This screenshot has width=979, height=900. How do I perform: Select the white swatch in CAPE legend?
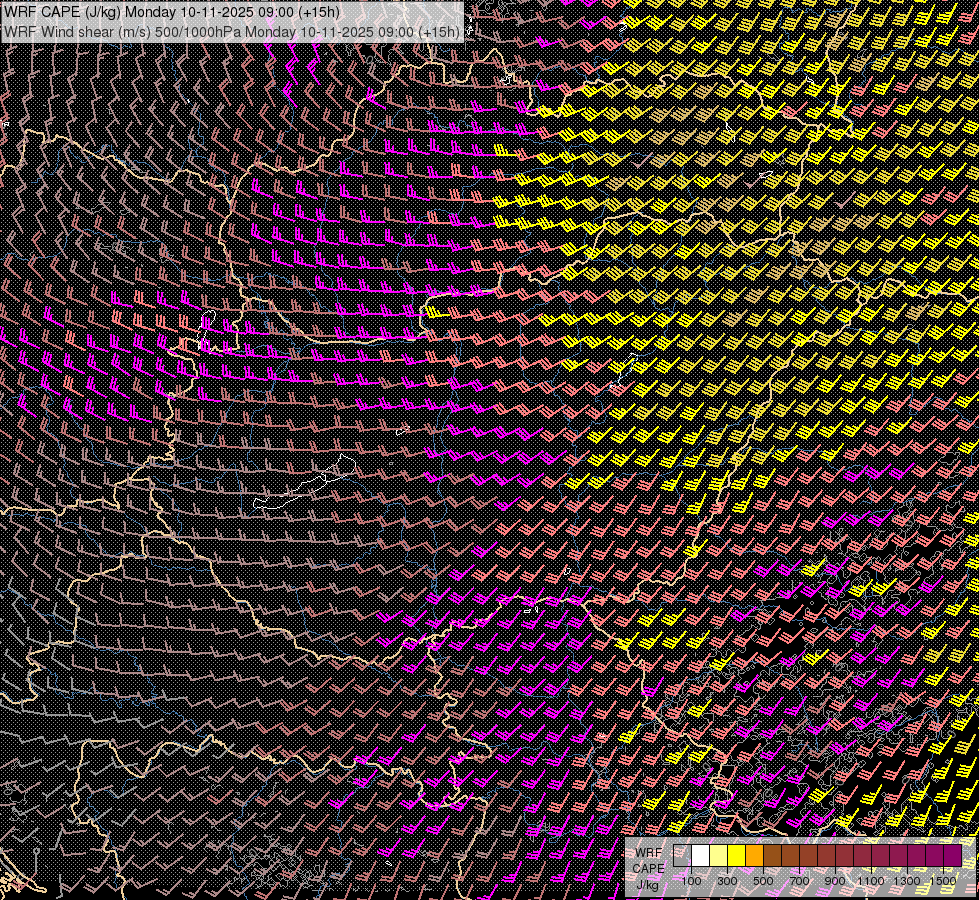click(700, 855)
